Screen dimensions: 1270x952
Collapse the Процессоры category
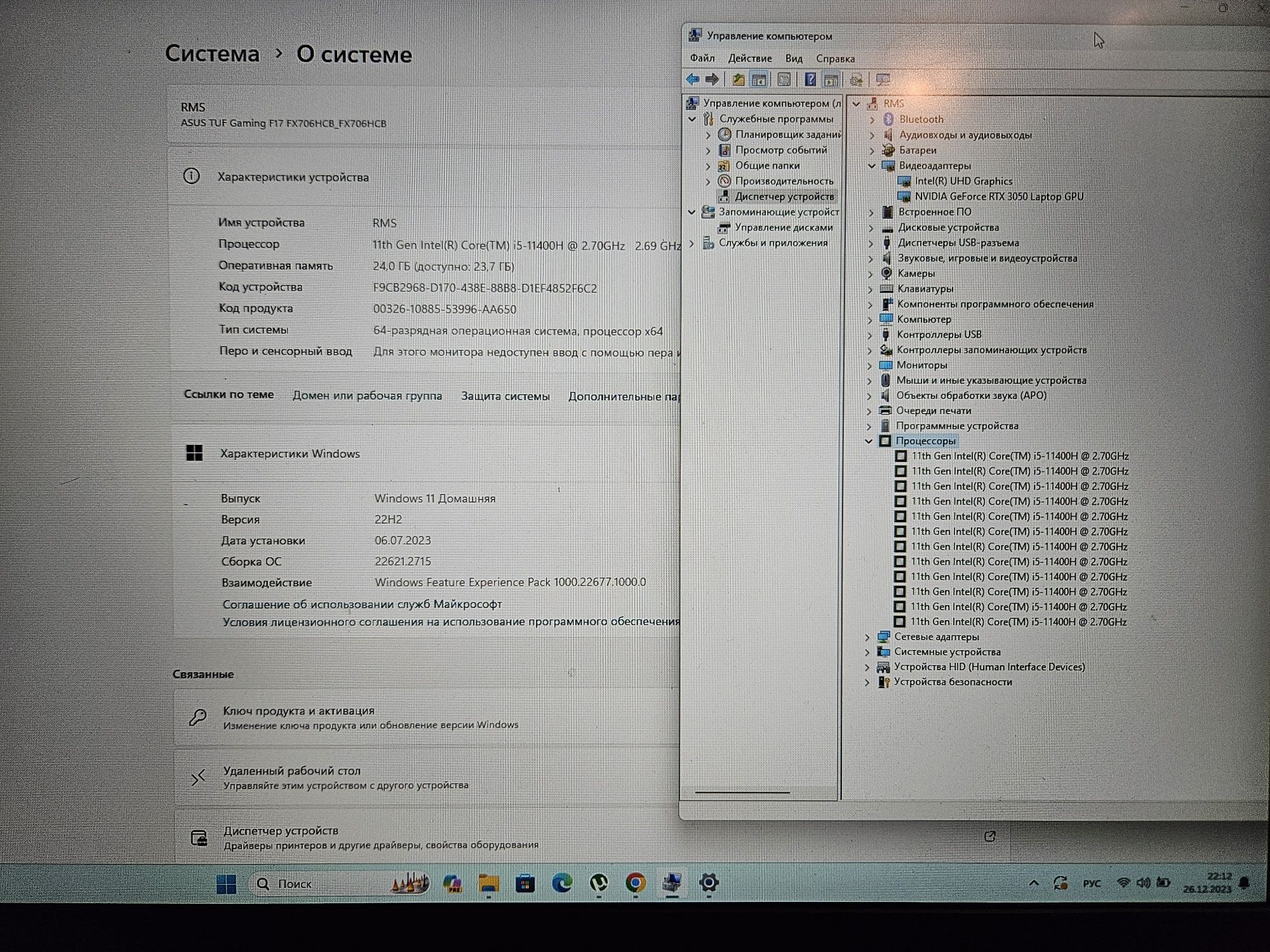click(x=869, y=441)
